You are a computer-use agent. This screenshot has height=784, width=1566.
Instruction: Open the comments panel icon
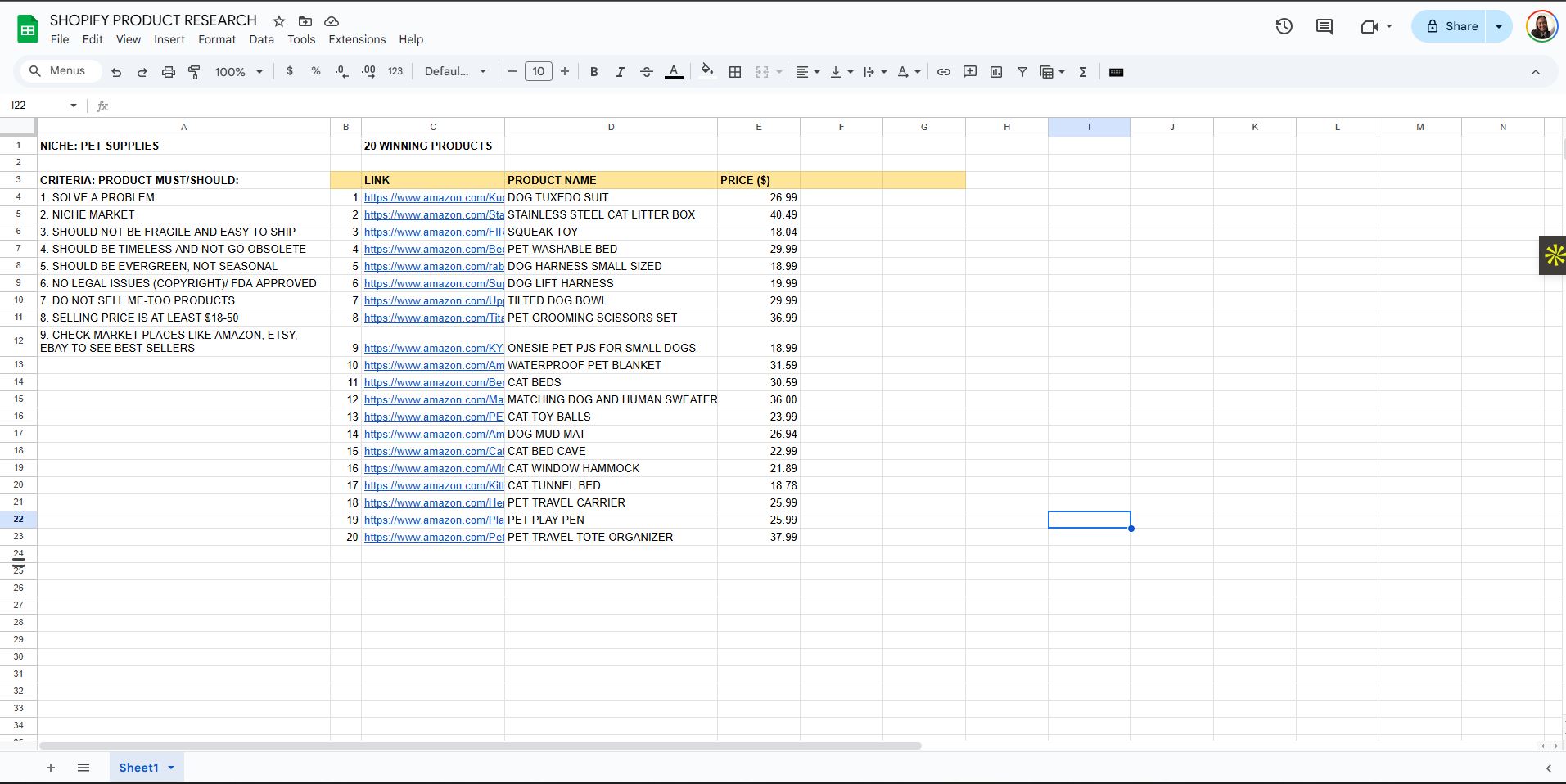click(x=1325, y=26)
